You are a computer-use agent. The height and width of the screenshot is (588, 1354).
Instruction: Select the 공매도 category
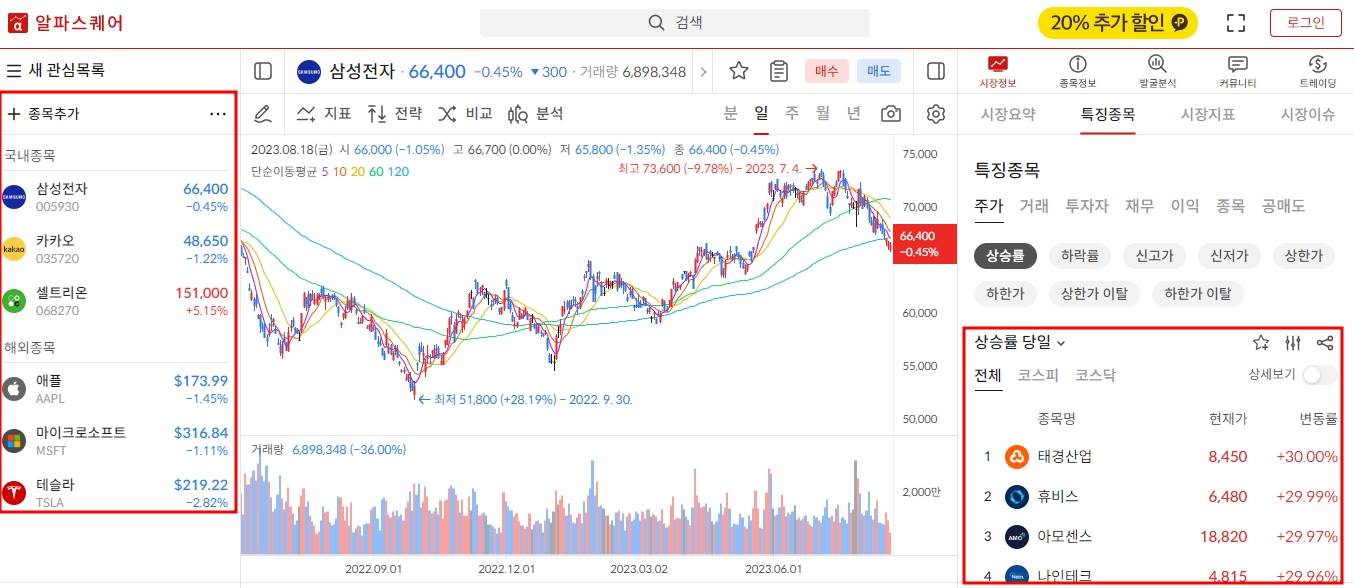click(x=1283, y=206)
